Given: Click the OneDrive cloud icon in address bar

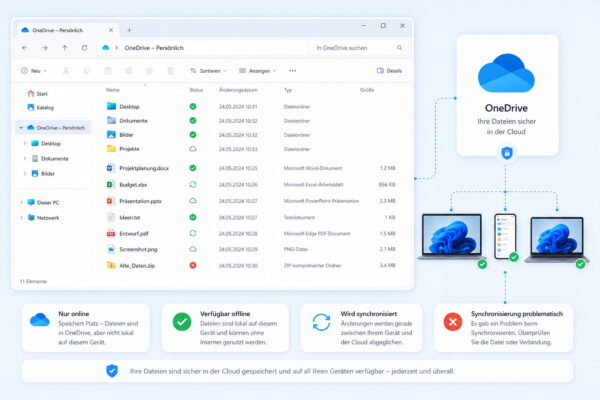Looking at the screenshot, I should click(x=106, y=48).
